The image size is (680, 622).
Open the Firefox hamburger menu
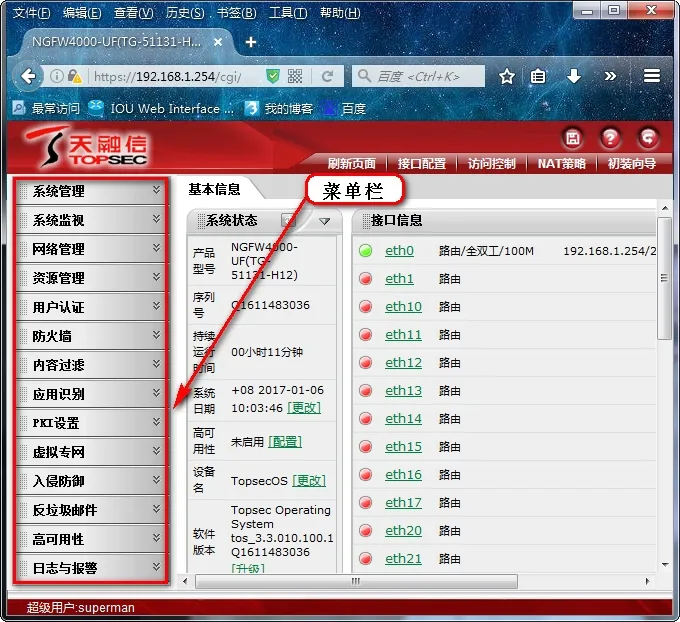click(x=651, y=76)
